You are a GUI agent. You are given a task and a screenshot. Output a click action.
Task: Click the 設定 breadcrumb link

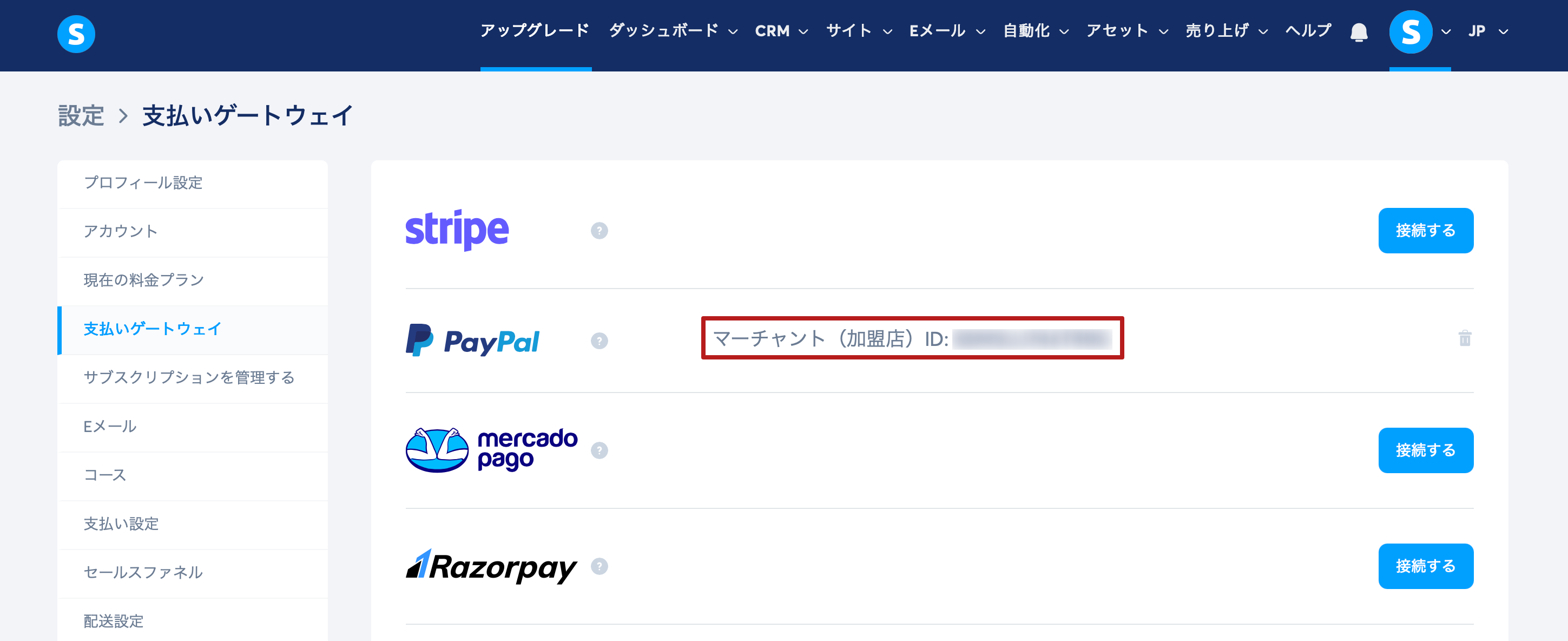click(x=81, y=116)
